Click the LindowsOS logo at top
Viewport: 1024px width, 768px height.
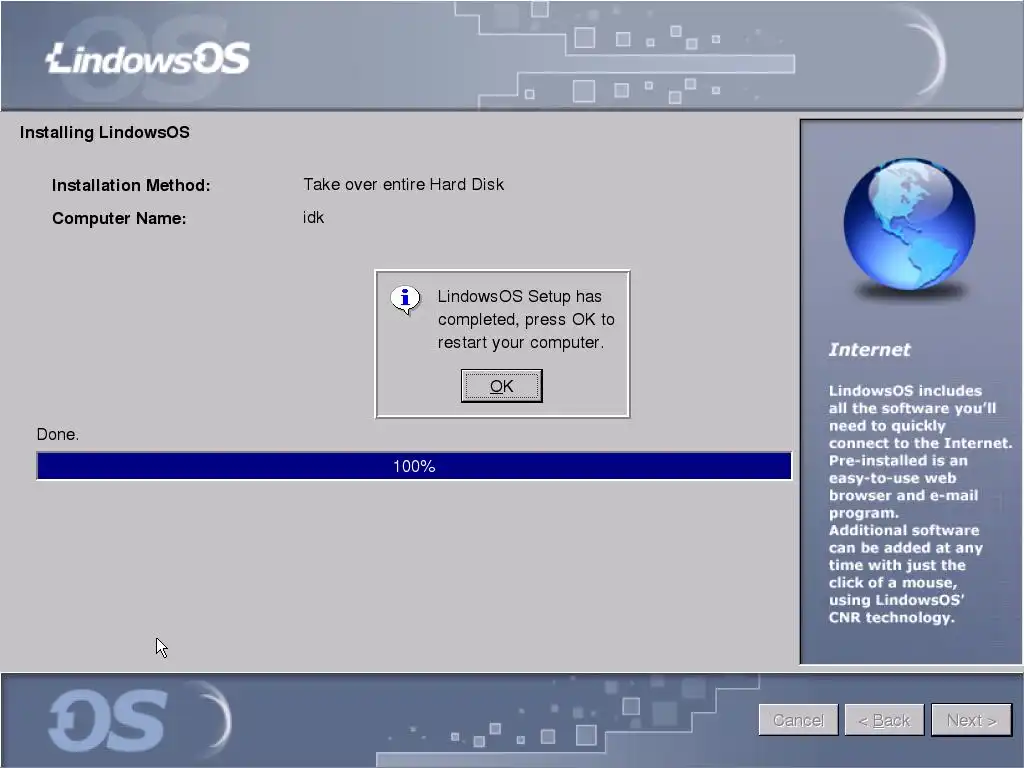point(148,59)
